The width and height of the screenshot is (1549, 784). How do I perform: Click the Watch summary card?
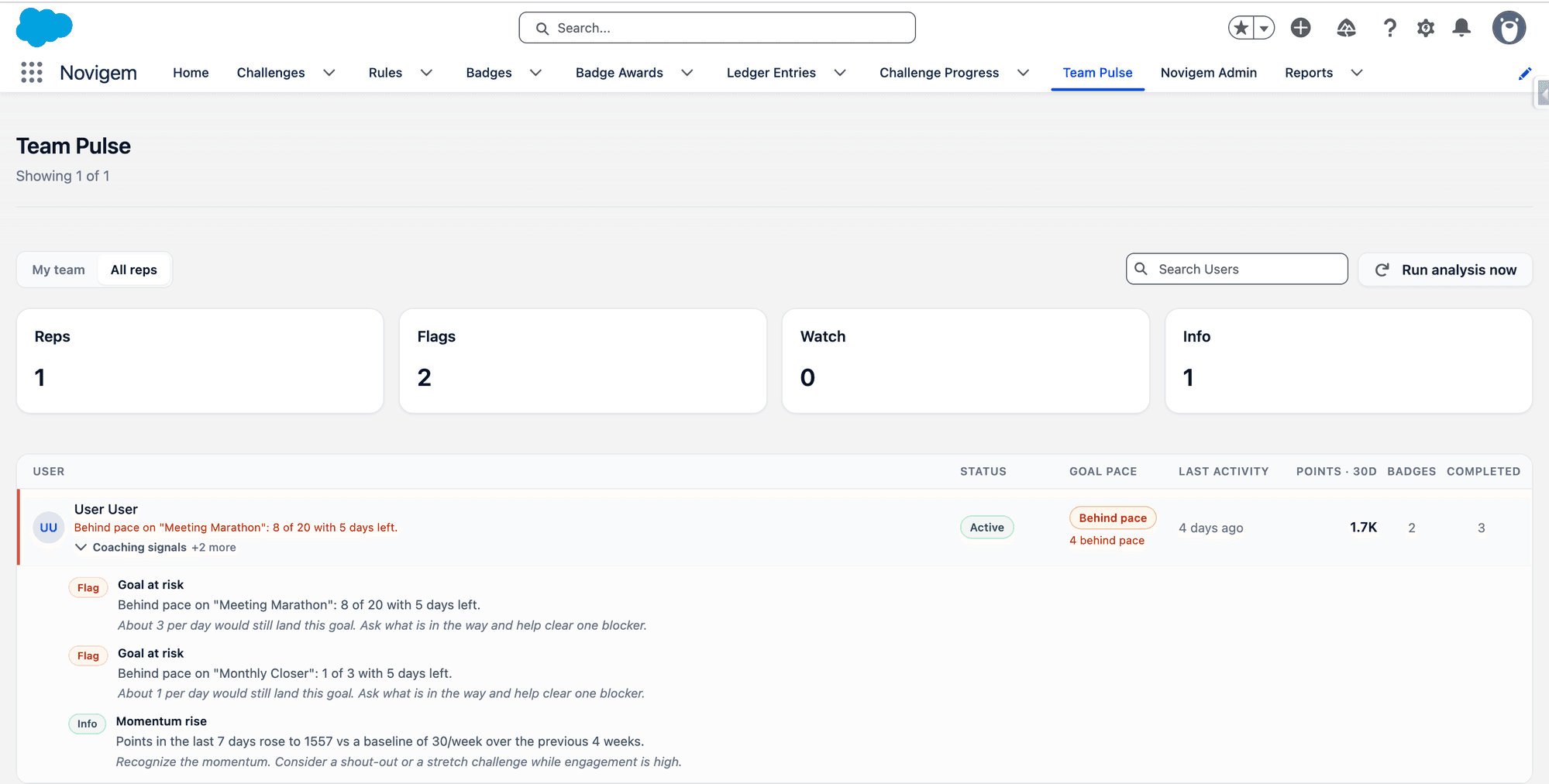[966, 361]
